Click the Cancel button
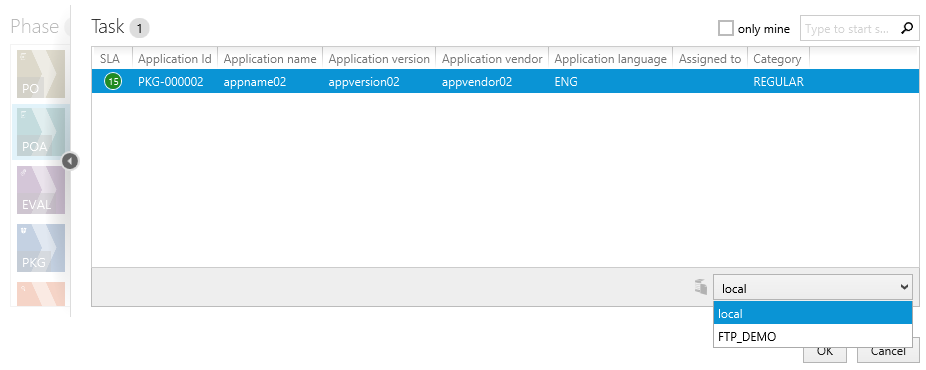The image size is (926, 370). coord(889,351)
